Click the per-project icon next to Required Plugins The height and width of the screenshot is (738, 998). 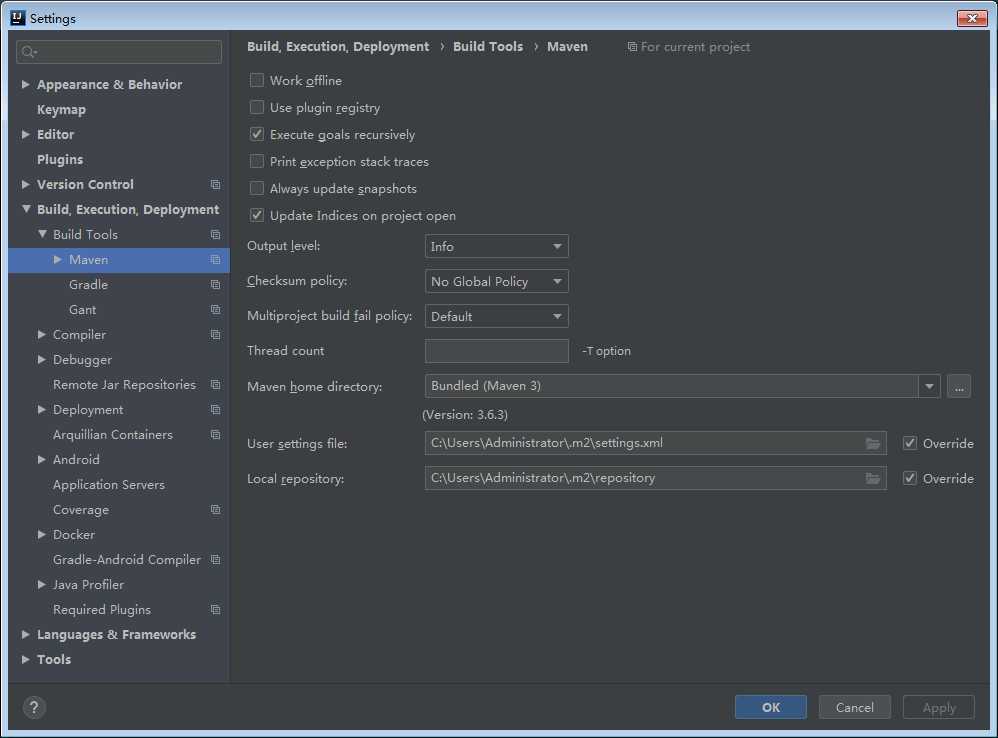click(216, 609)
